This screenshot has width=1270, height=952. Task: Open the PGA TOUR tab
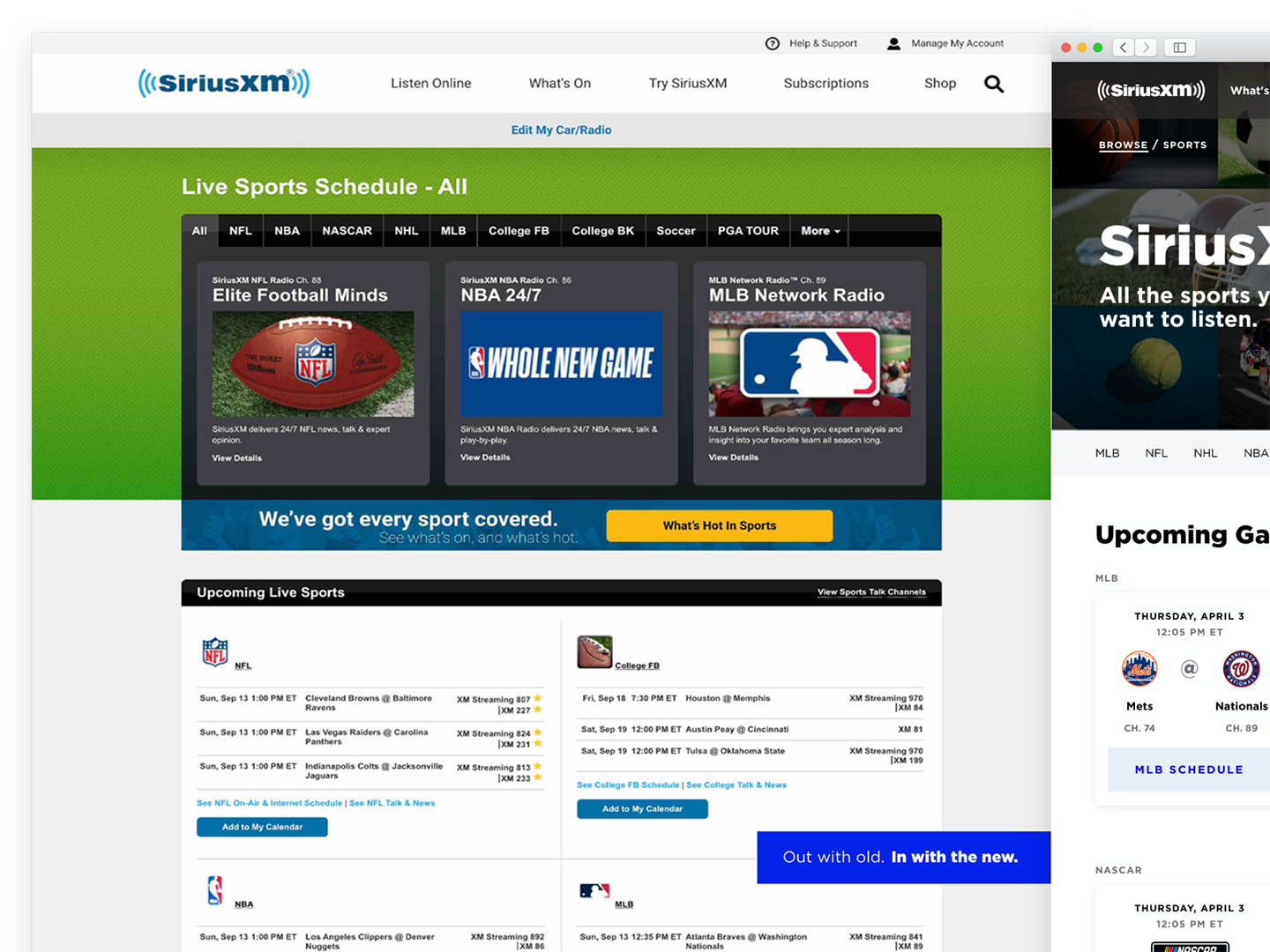pyautogui.click(x=748, y=231)
